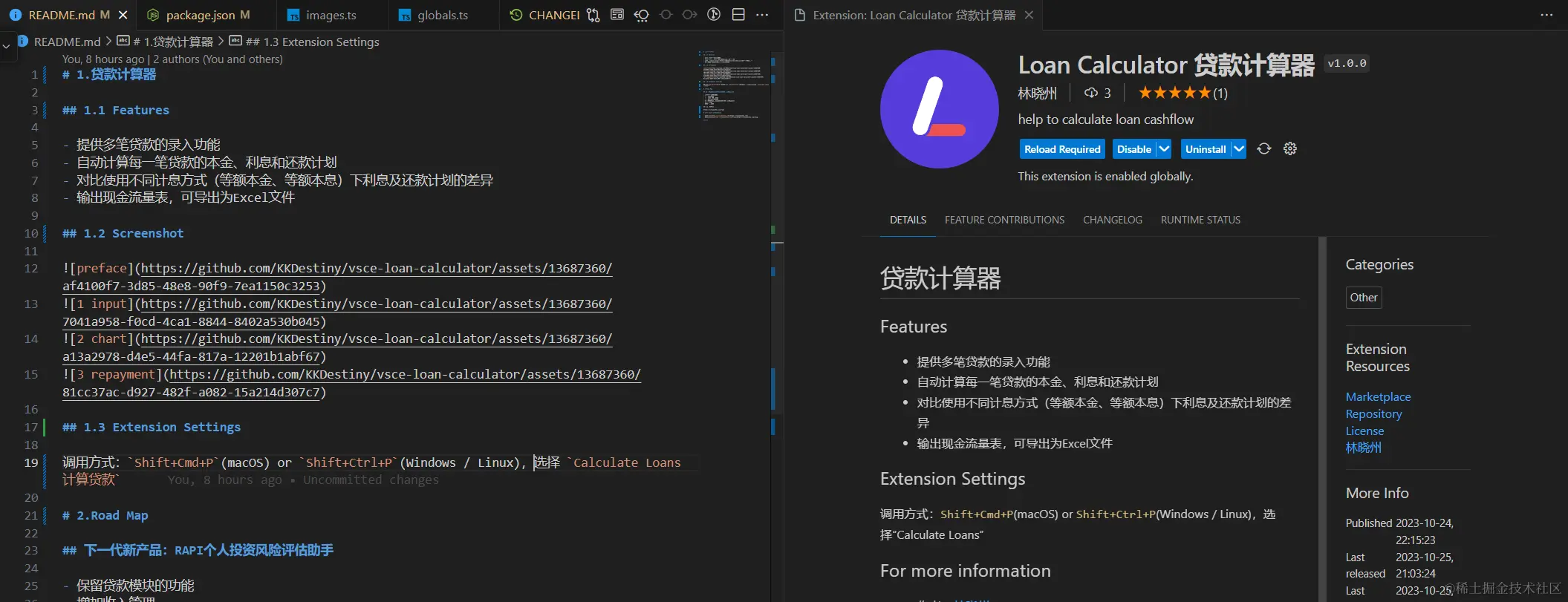
Task: Select the README.md editor tab
Action: [68, 15]
